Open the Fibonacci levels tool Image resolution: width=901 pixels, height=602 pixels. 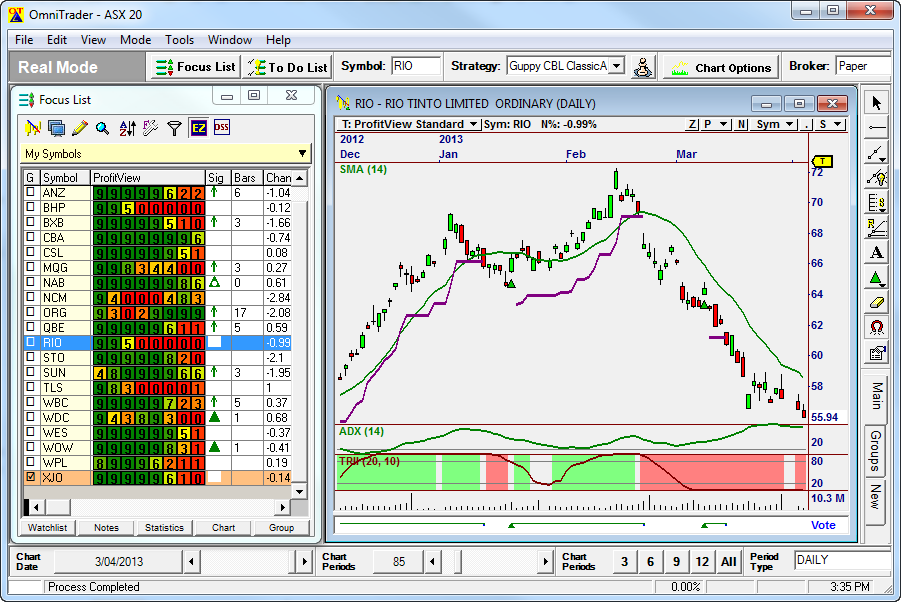point(876,202)
